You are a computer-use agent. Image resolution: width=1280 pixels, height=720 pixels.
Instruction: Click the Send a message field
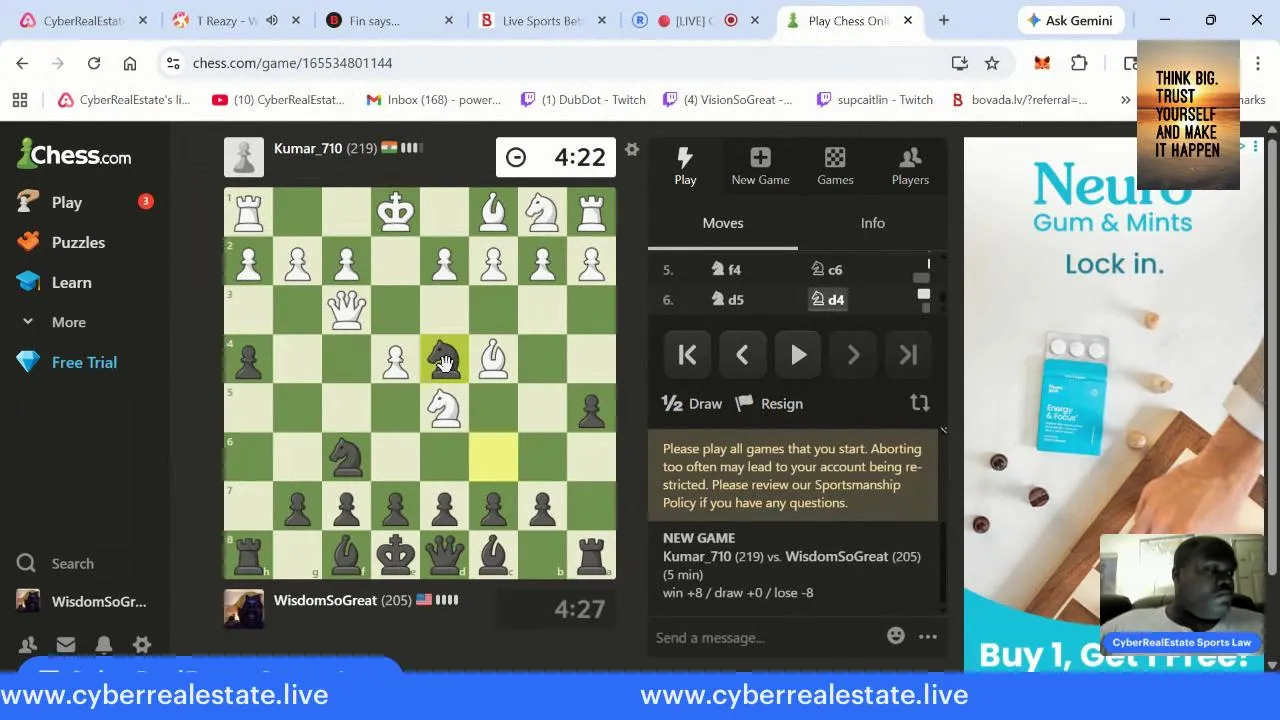[x=766, y=637]
